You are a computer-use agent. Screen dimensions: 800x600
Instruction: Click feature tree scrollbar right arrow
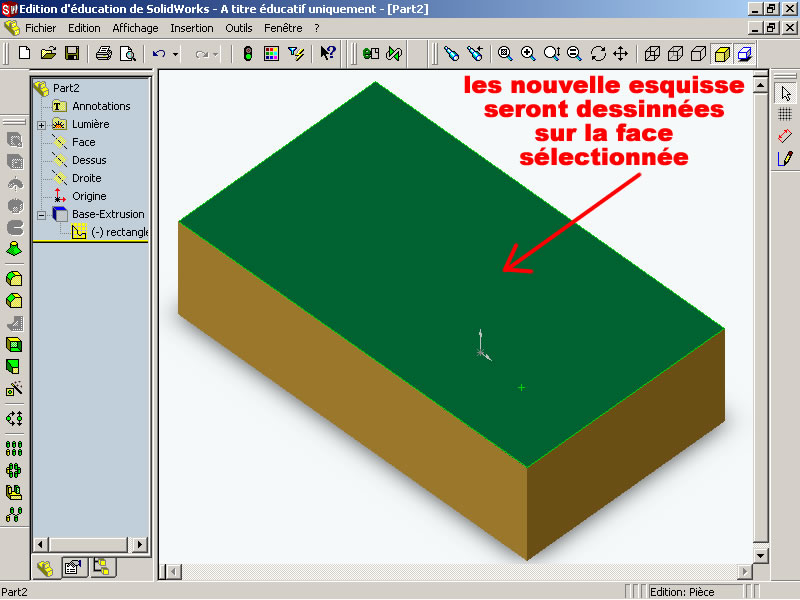(140, 544)
